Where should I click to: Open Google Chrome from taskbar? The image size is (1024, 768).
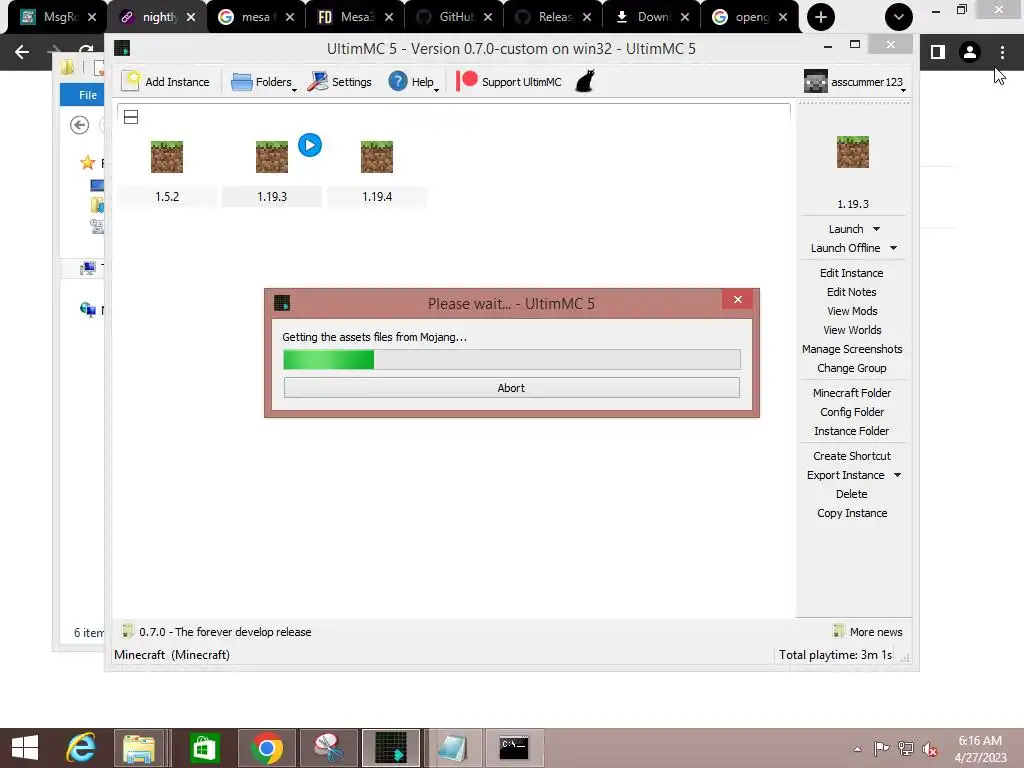click(266, 748)
